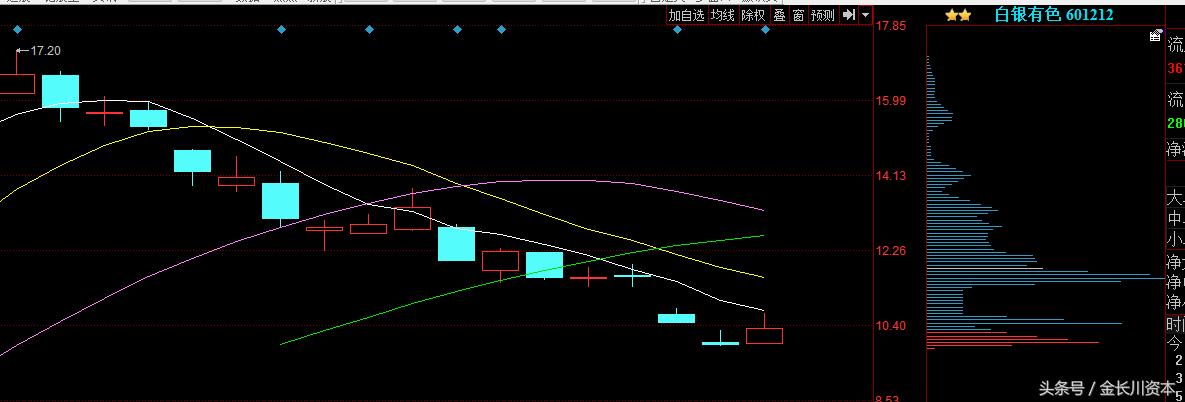Click the 除权 ex-rights button
Viewport: 1185px width, 402px height.
coord(753,15)
